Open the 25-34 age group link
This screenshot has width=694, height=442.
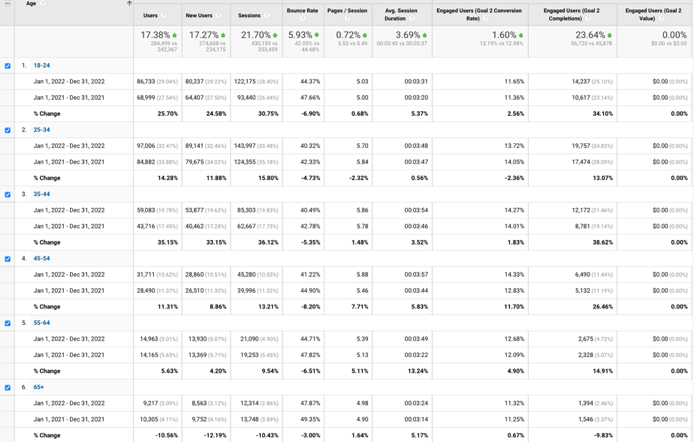click(41, 130)
